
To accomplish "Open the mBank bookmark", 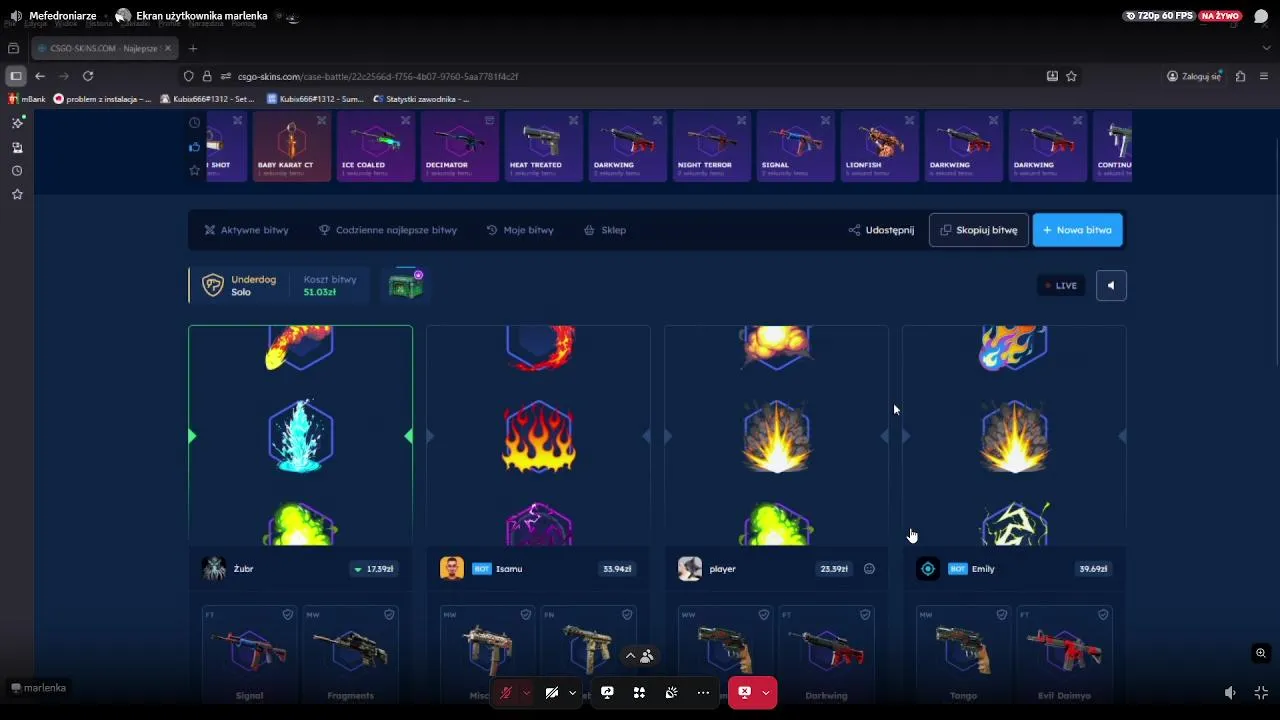I will [27, 99].
